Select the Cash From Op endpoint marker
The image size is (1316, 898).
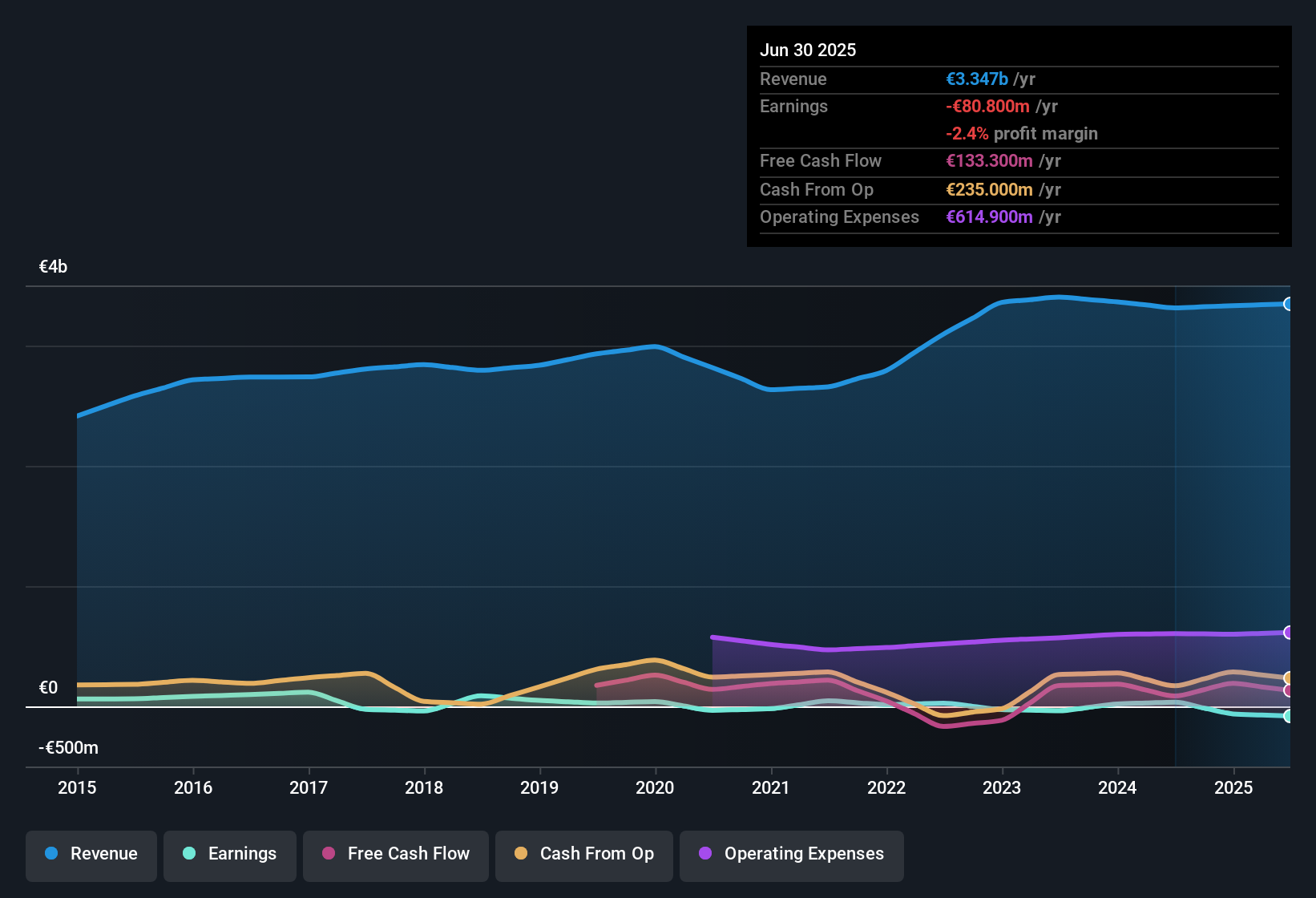[x=1288, y=678]
